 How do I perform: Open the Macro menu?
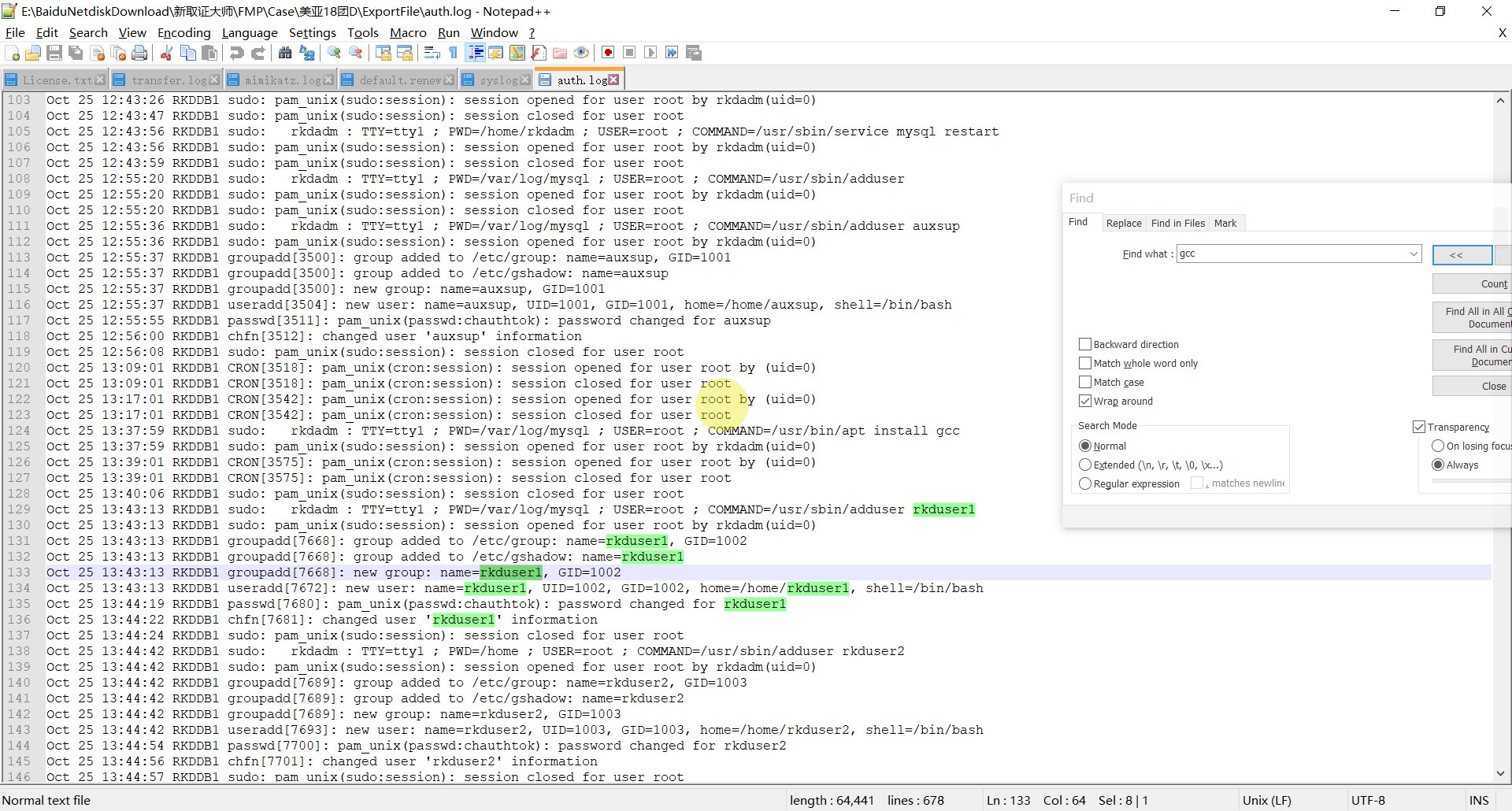click(x=408, y=32)
